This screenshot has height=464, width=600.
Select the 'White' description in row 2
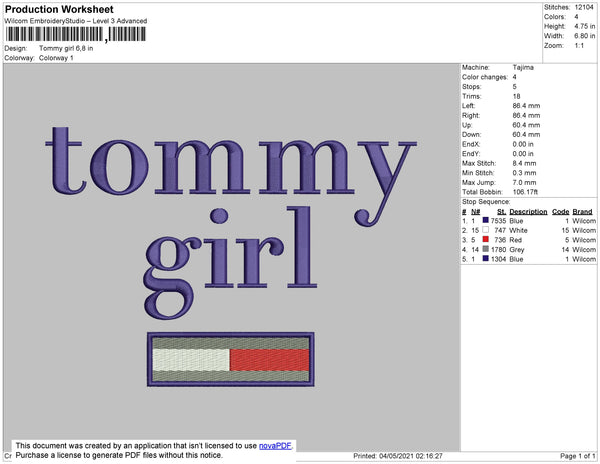518,230
